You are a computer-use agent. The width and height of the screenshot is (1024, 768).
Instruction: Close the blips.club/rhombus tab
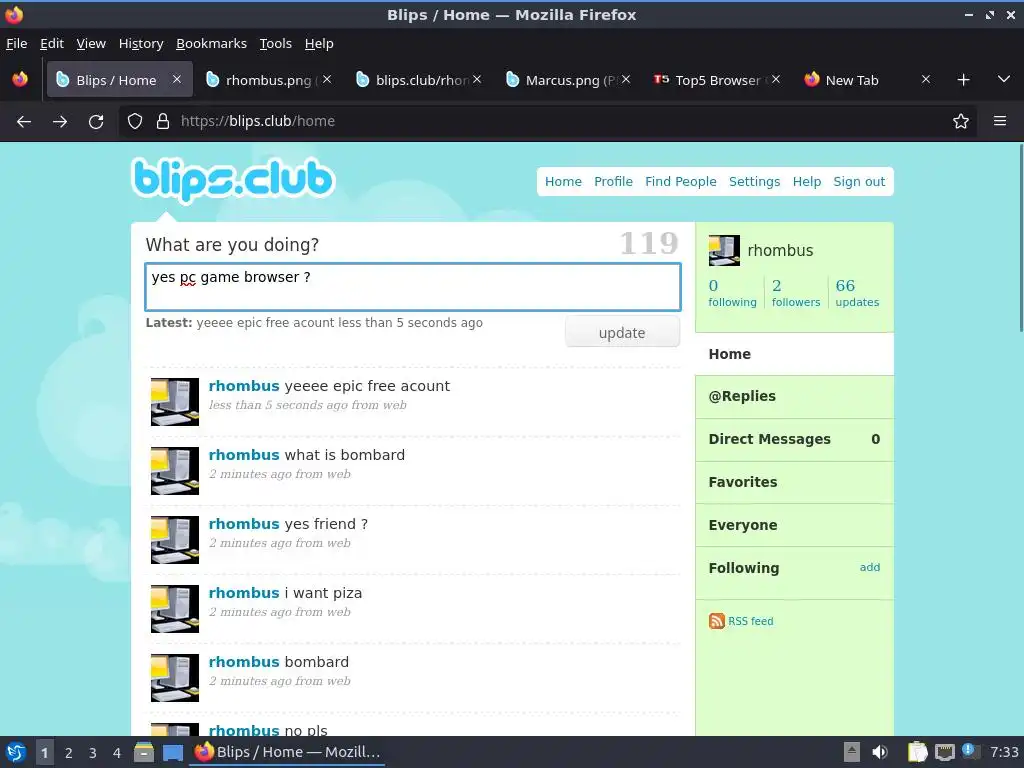[477, 80]
